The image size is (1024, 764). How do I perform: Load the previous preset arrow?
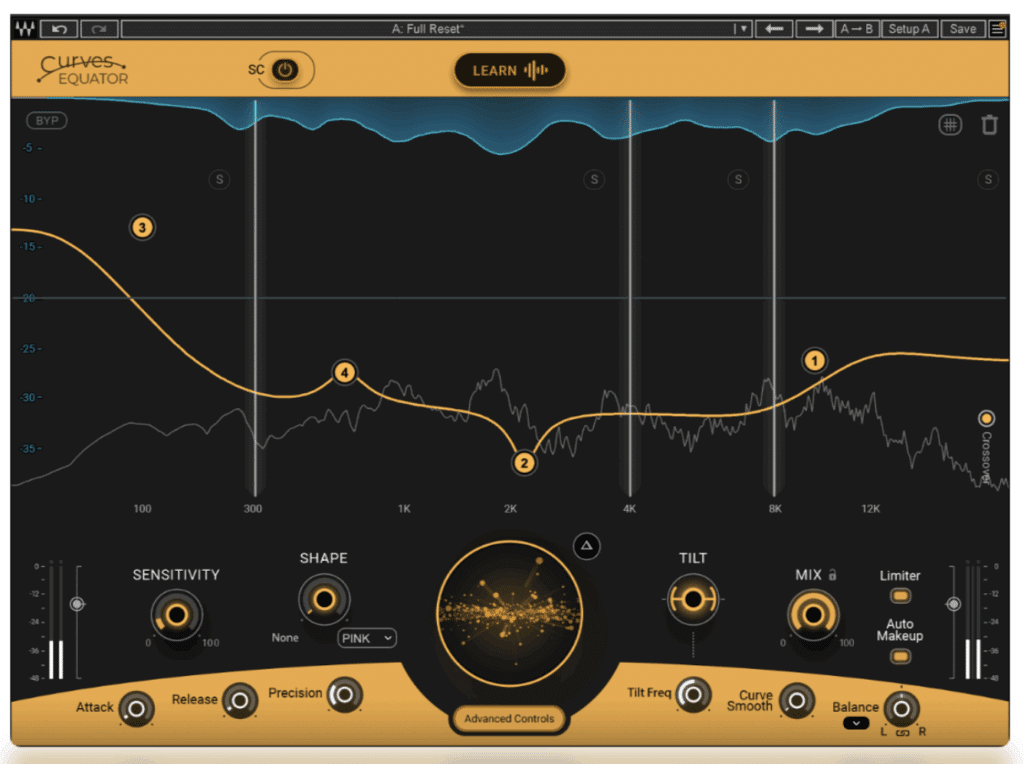(x=774, y=29)
